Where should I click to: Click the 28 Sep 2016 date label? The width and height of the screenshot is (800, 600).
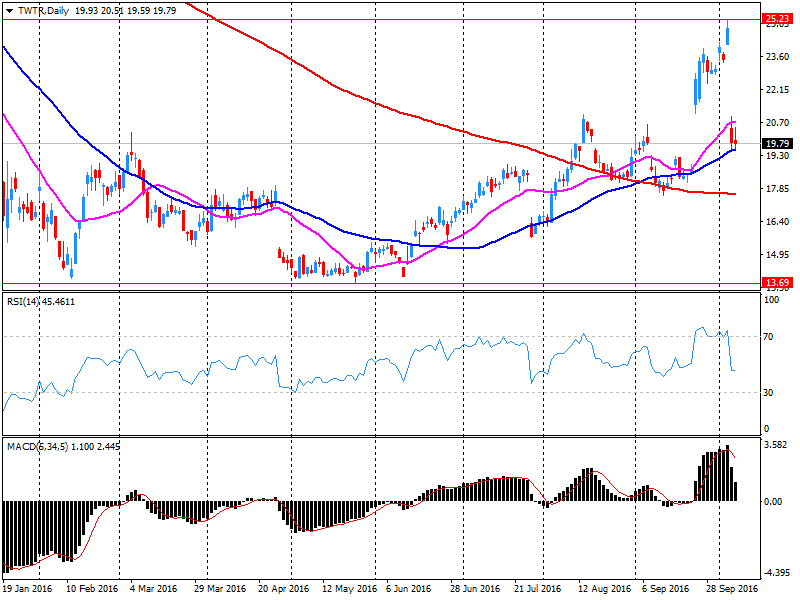click(733, 588)
